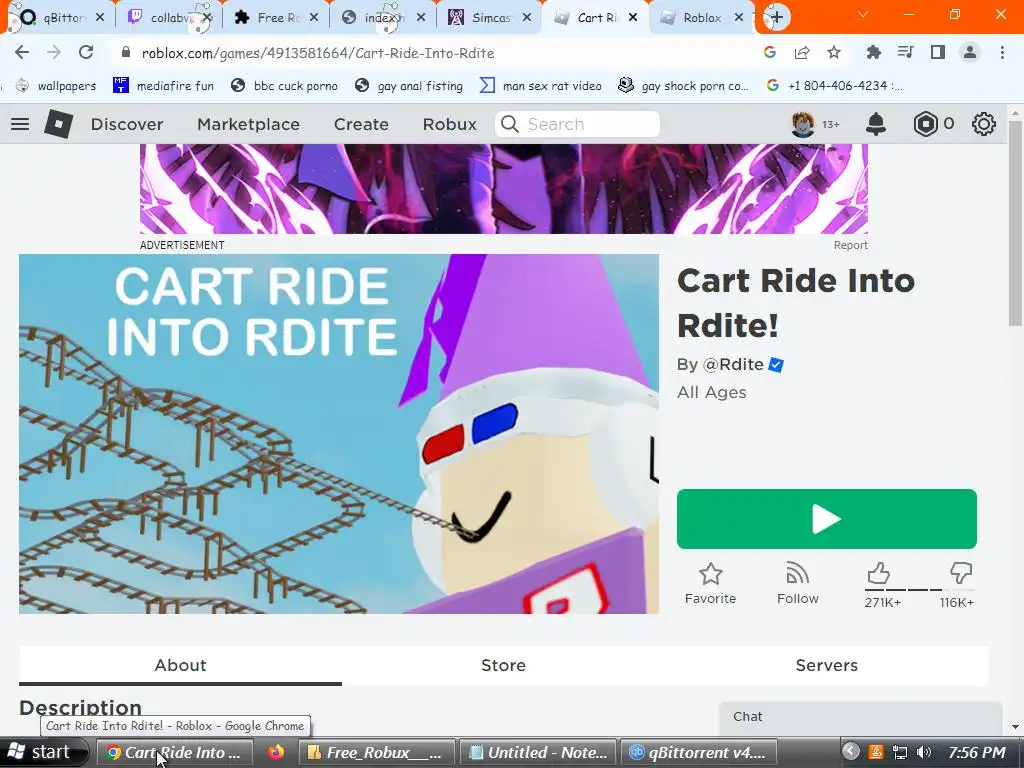Open a new browser tab
The width and height of the screenshot is (1024, 768).
pos(776,17)
